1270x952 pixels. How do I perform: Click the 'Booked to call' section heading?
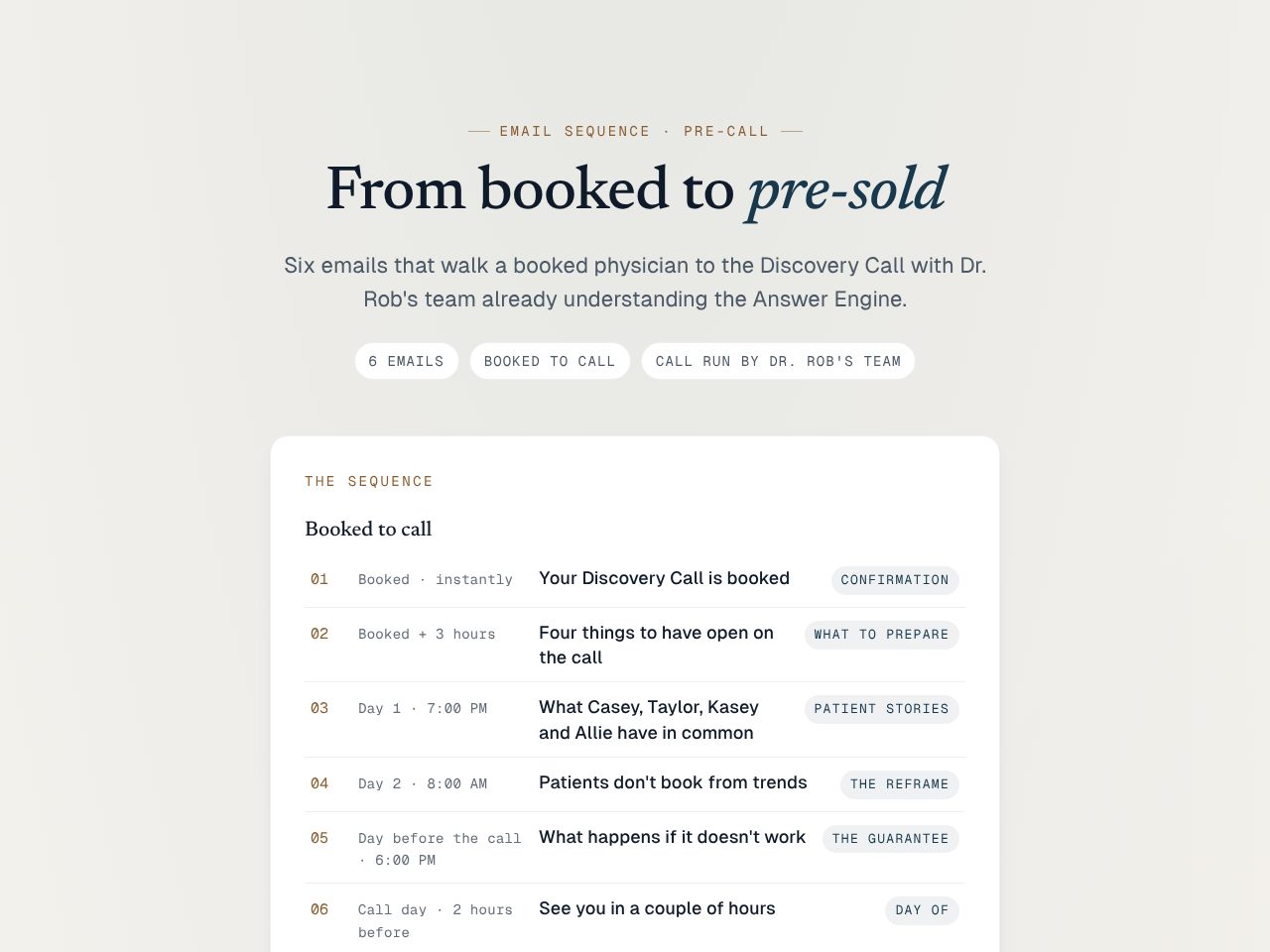(x=368, y=529)
